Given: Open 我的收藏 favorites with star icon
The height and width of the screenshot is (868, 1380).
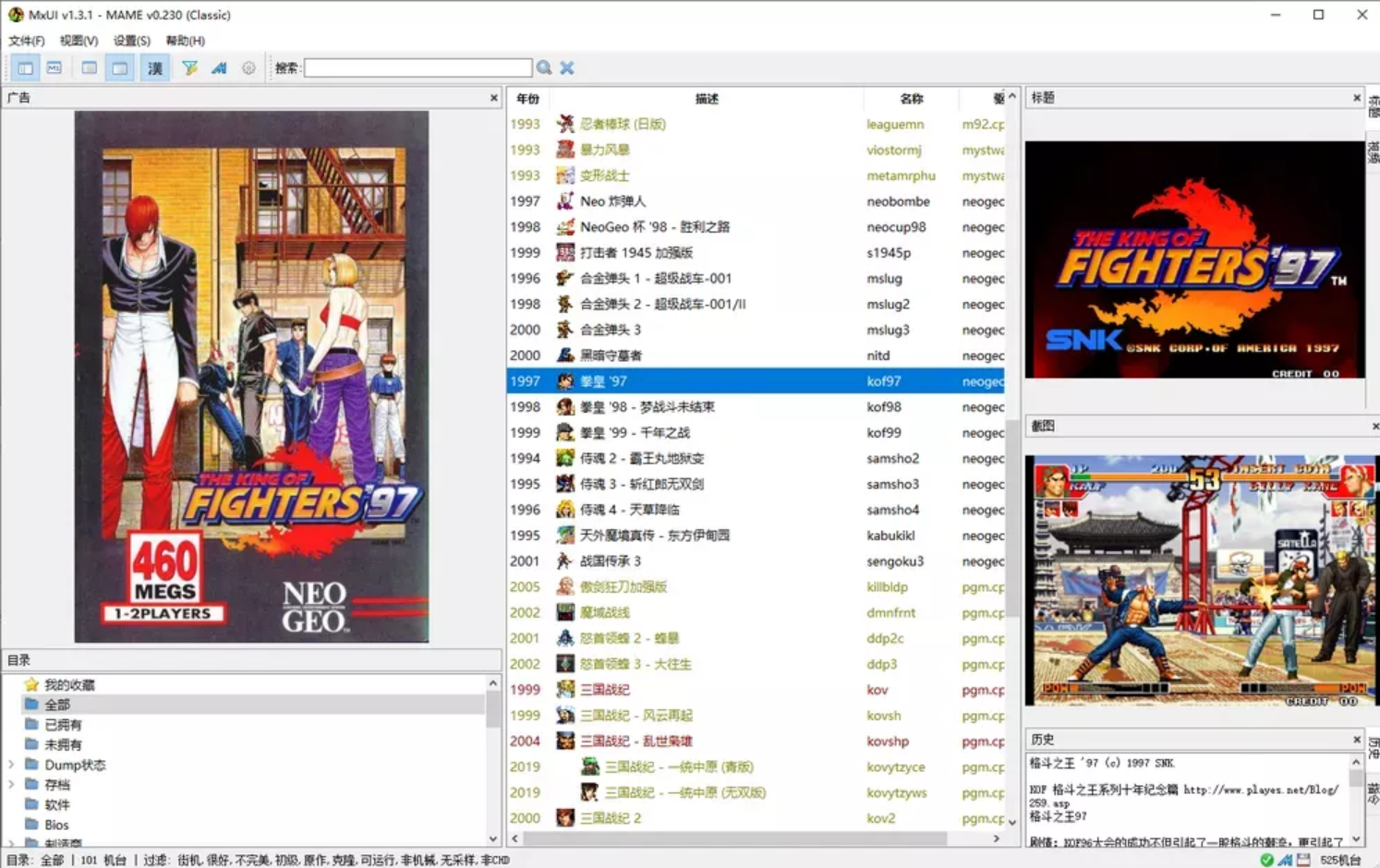Looking at the screenshot, I should (x=69, y=684).
